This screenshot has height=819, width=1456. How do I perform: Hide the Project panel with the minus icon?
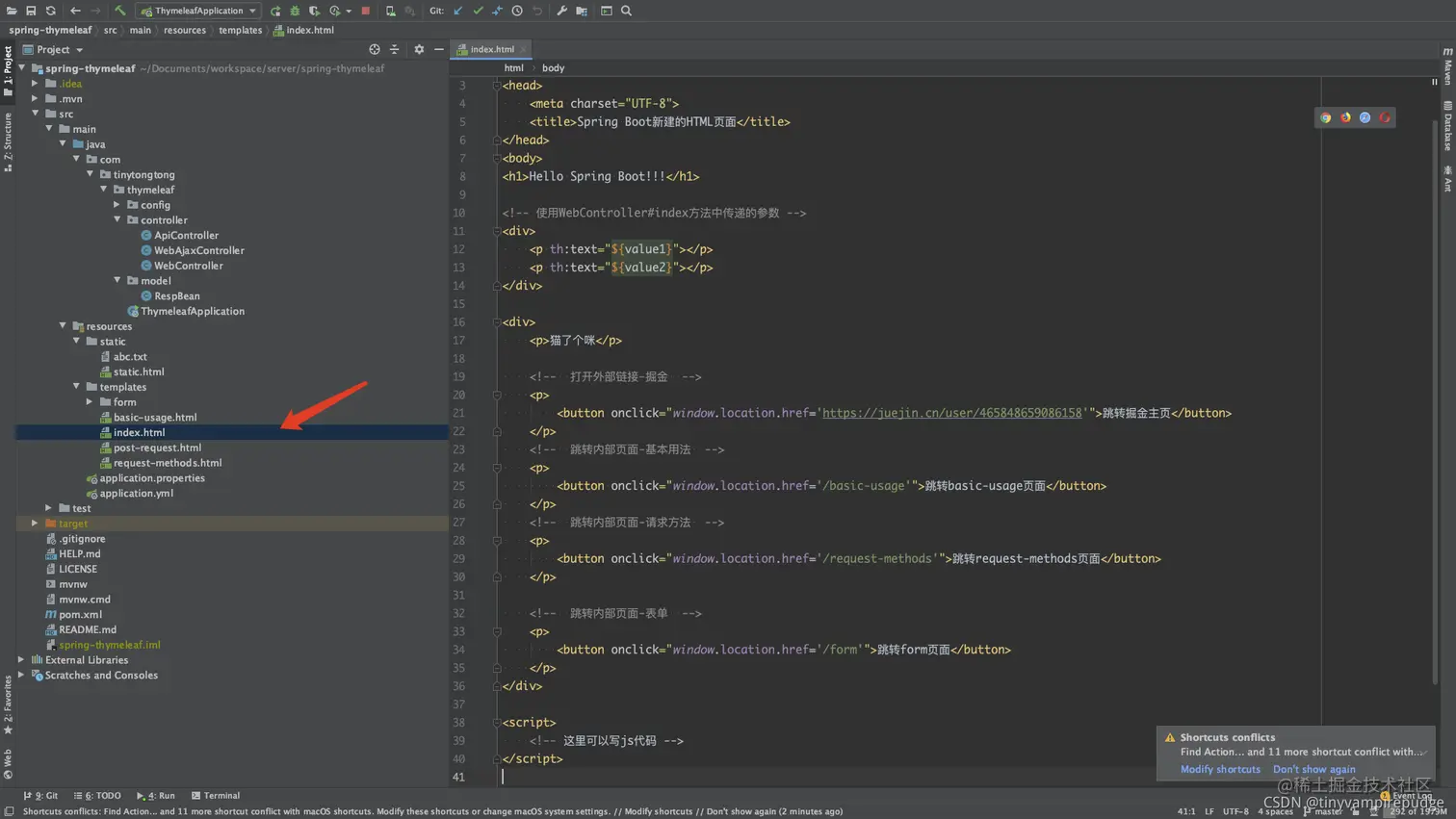coord(439,49)
